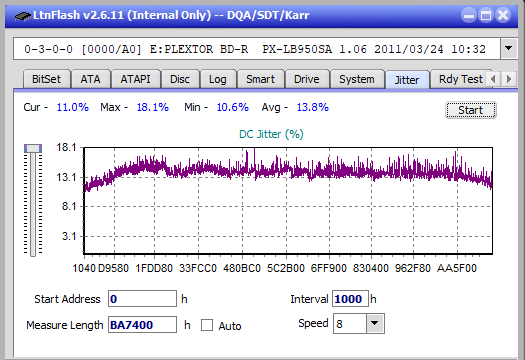Enable the Auto checkbox
The image size is (525, 360).
(207, 325)
